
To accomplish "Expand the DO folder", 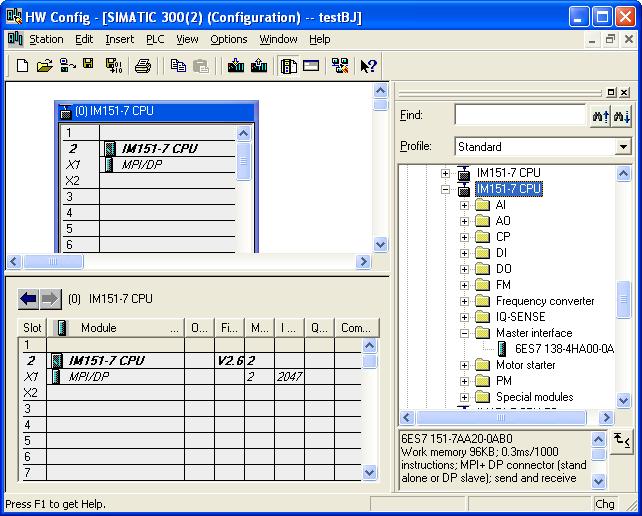I will pos(464,269).
